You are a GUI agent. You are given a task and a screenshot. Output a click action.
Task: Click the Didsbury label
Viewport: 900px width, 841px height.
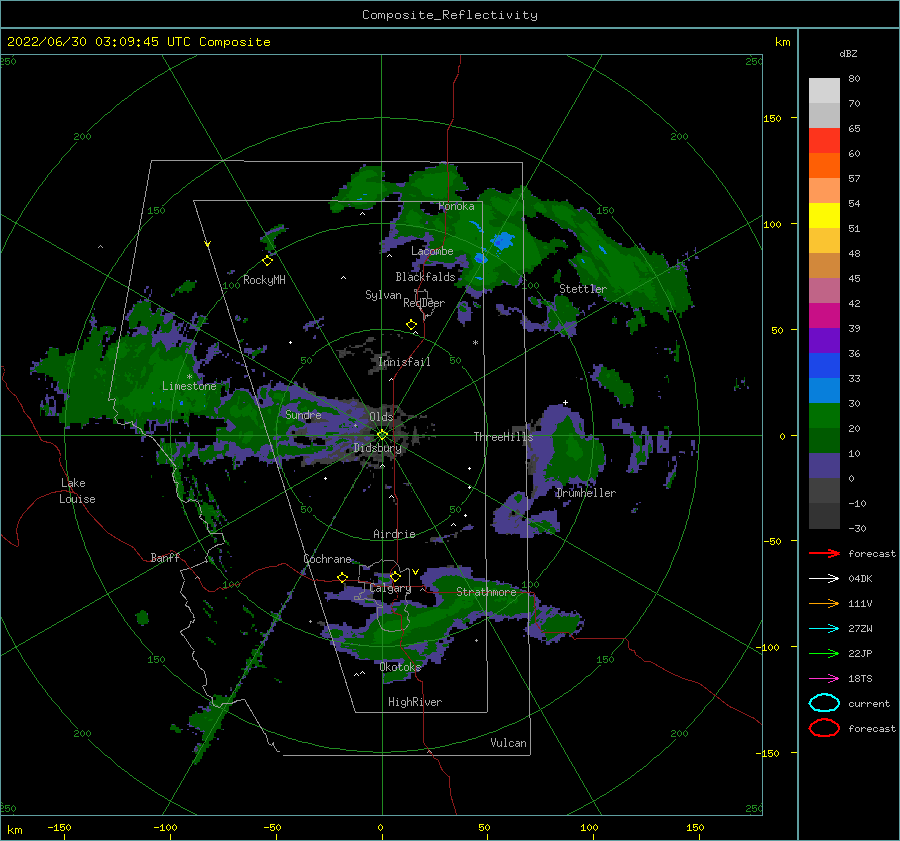378,448
